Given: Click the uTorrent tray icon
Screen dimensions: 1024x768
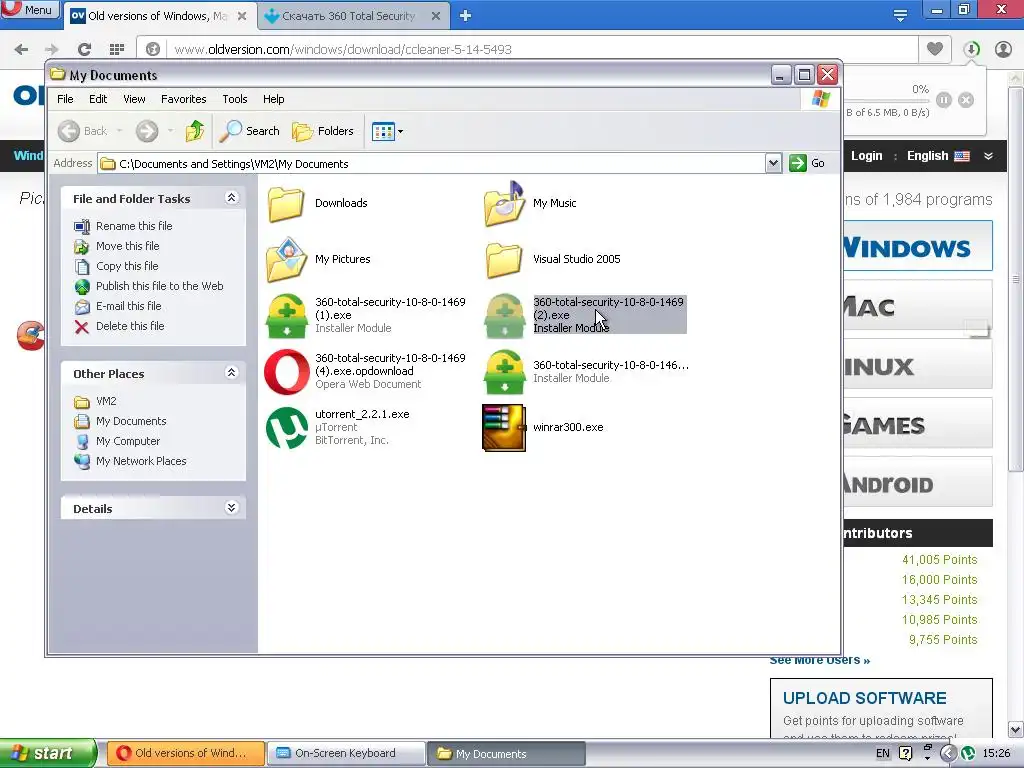Looking at the screenshot, I should pos(968,753).
